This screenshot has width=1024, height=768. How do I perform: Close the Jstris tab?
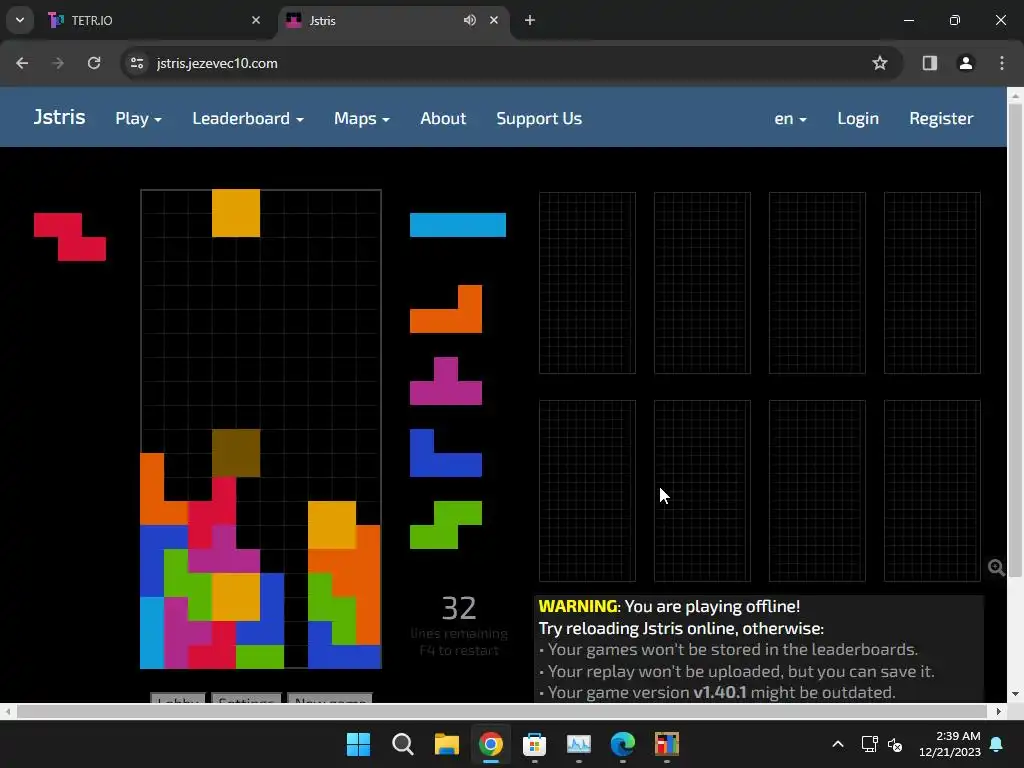tap(494, 20)
